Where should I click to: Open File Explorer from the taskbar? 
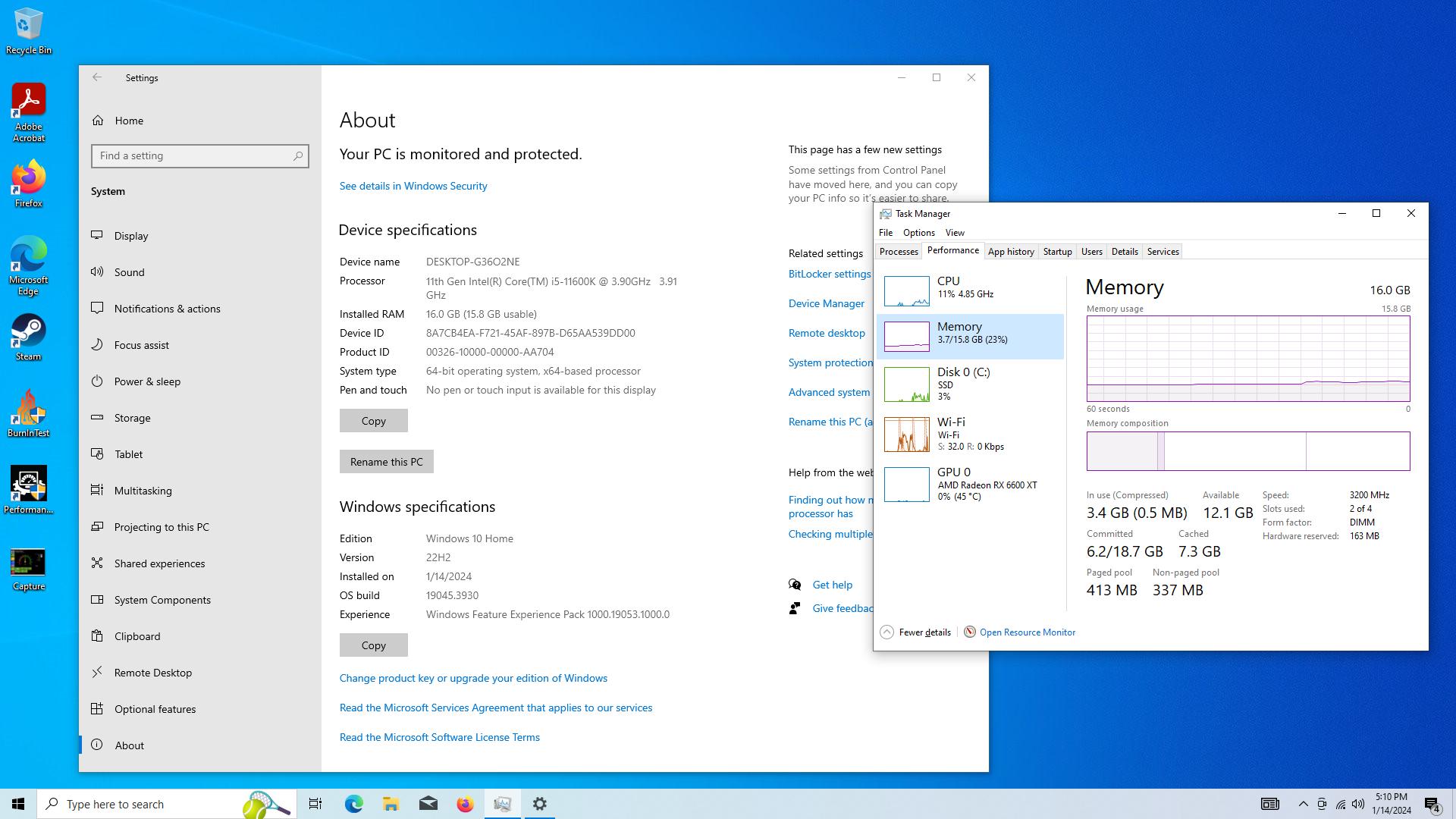[391, 804]
